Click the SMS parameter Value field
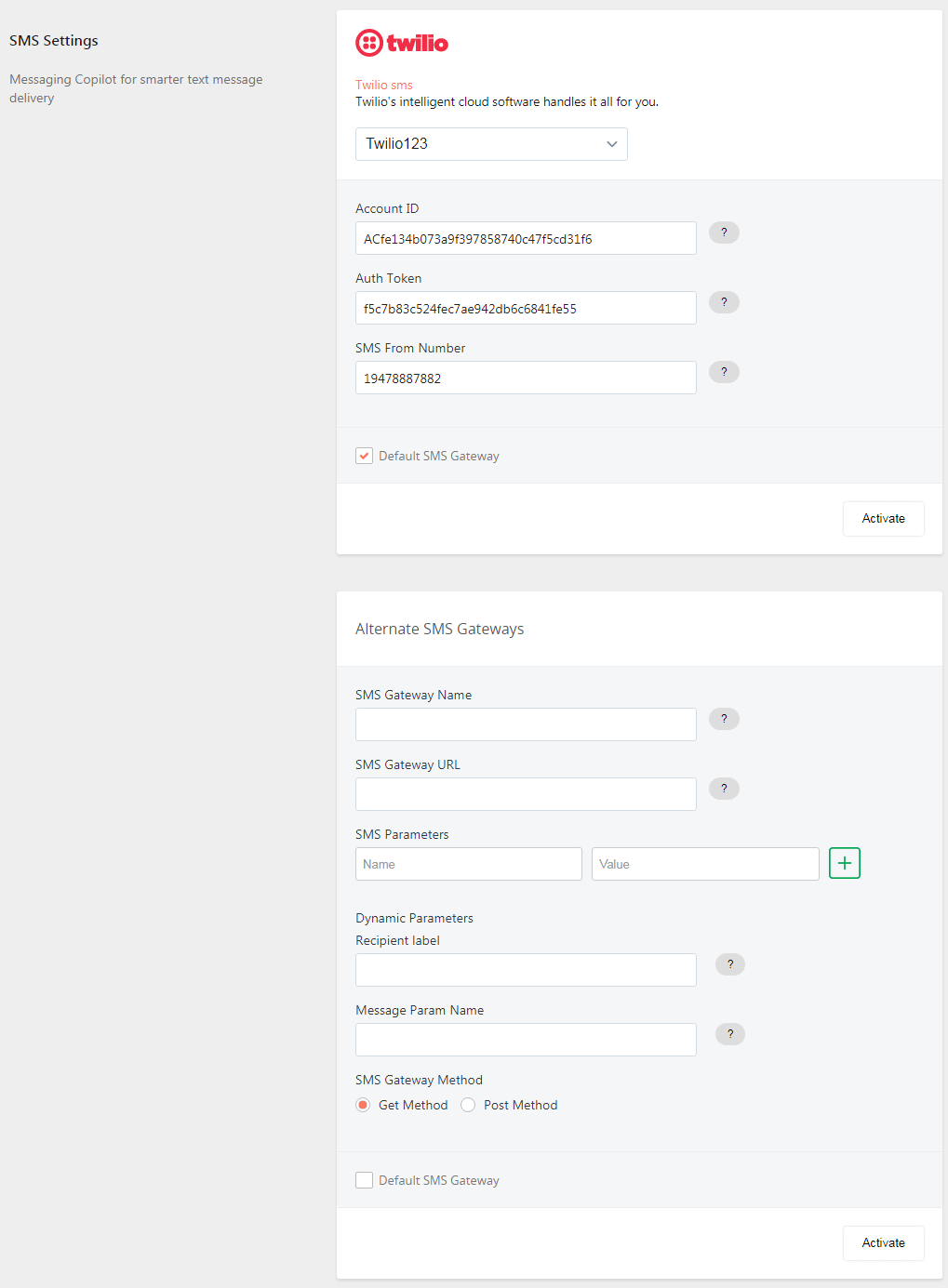Image resolution: width=948 pixels, height=1288 pixels. 705,864
